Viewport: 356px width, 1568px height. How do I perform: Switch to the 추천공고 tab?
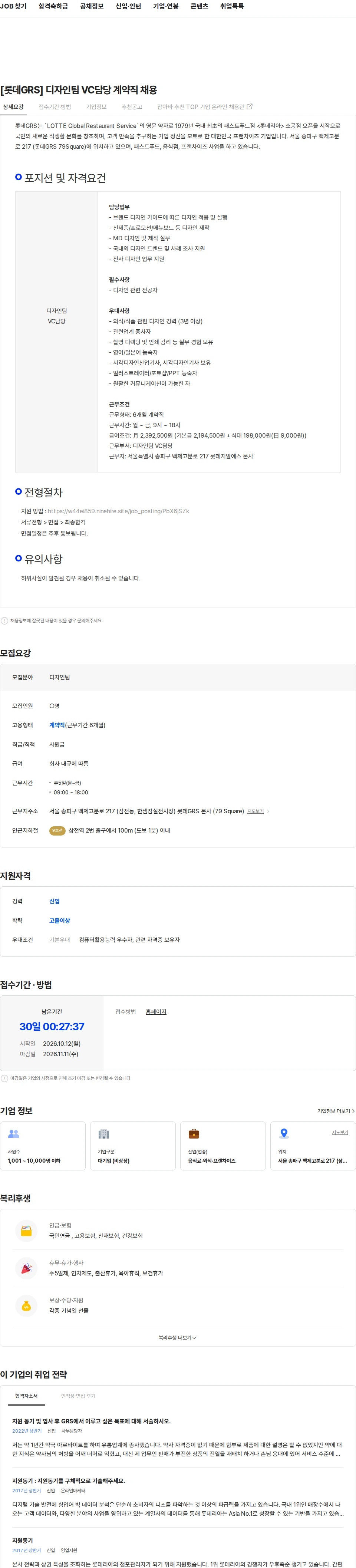click(131, 106)
